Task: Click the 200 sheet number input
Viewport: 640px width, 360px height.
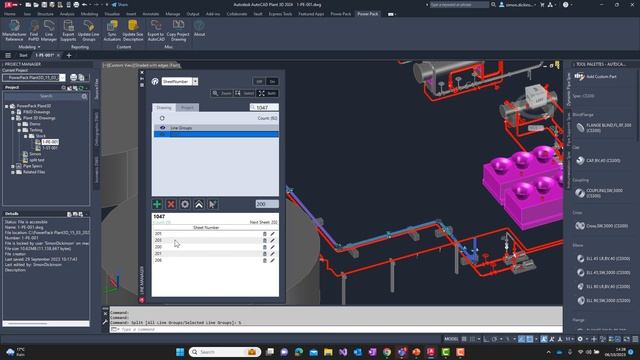Action: pos(267,204)
